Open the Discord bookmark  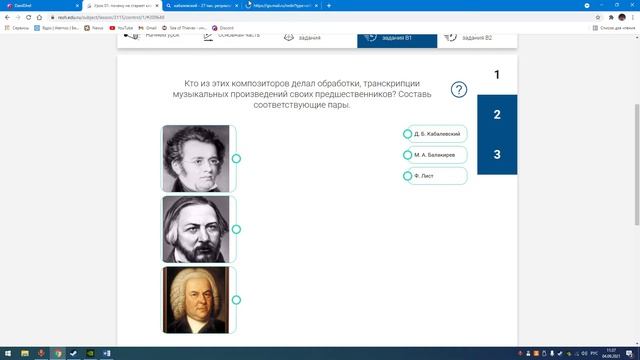click(223, 28)
